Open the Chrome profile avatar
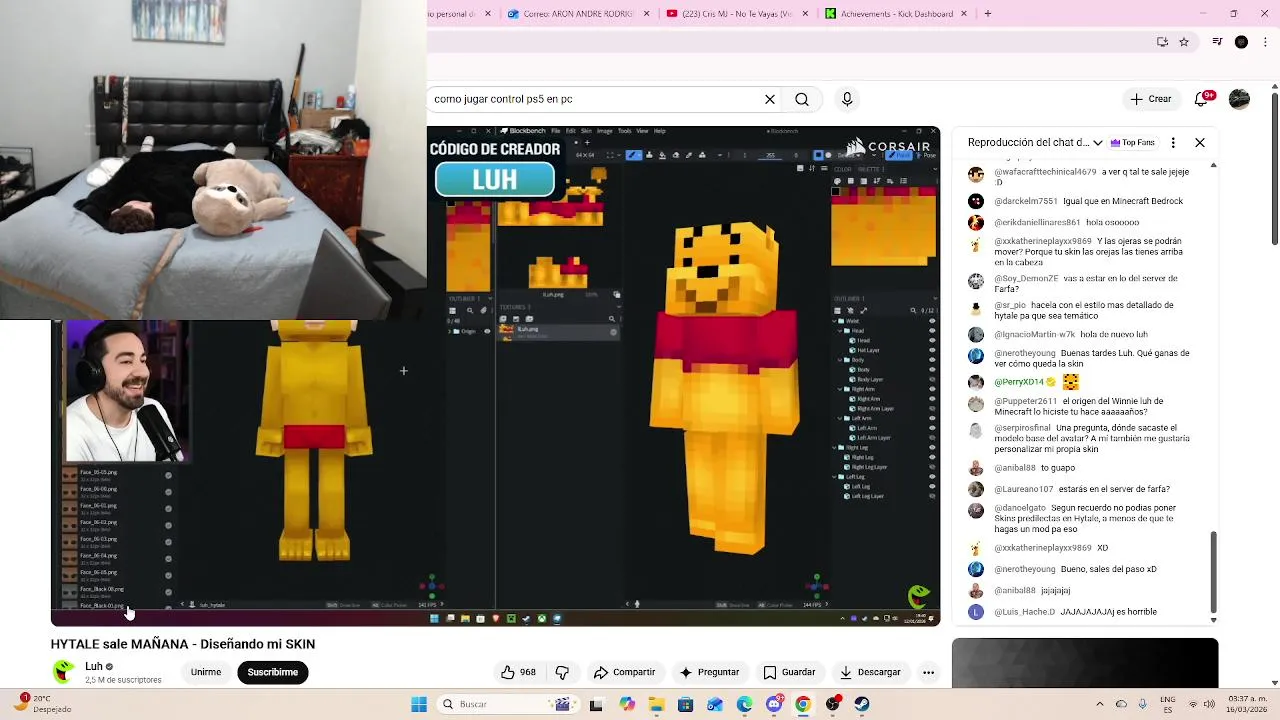Screen dimensions: 1280x720 coord(1241,42)
